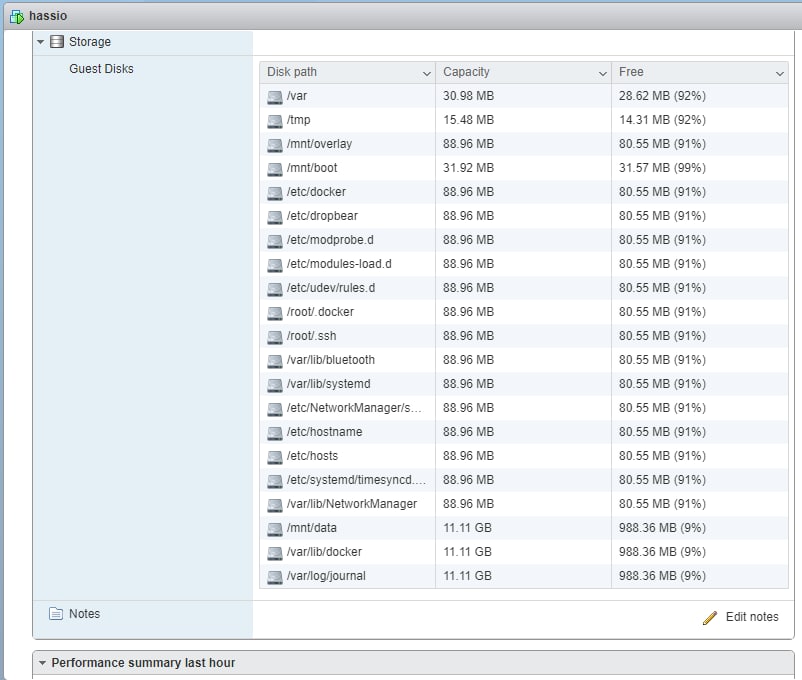Click disk icon for /etc/hosts row
This screenshot has width=802, height=680.
[x=275, y=457]
